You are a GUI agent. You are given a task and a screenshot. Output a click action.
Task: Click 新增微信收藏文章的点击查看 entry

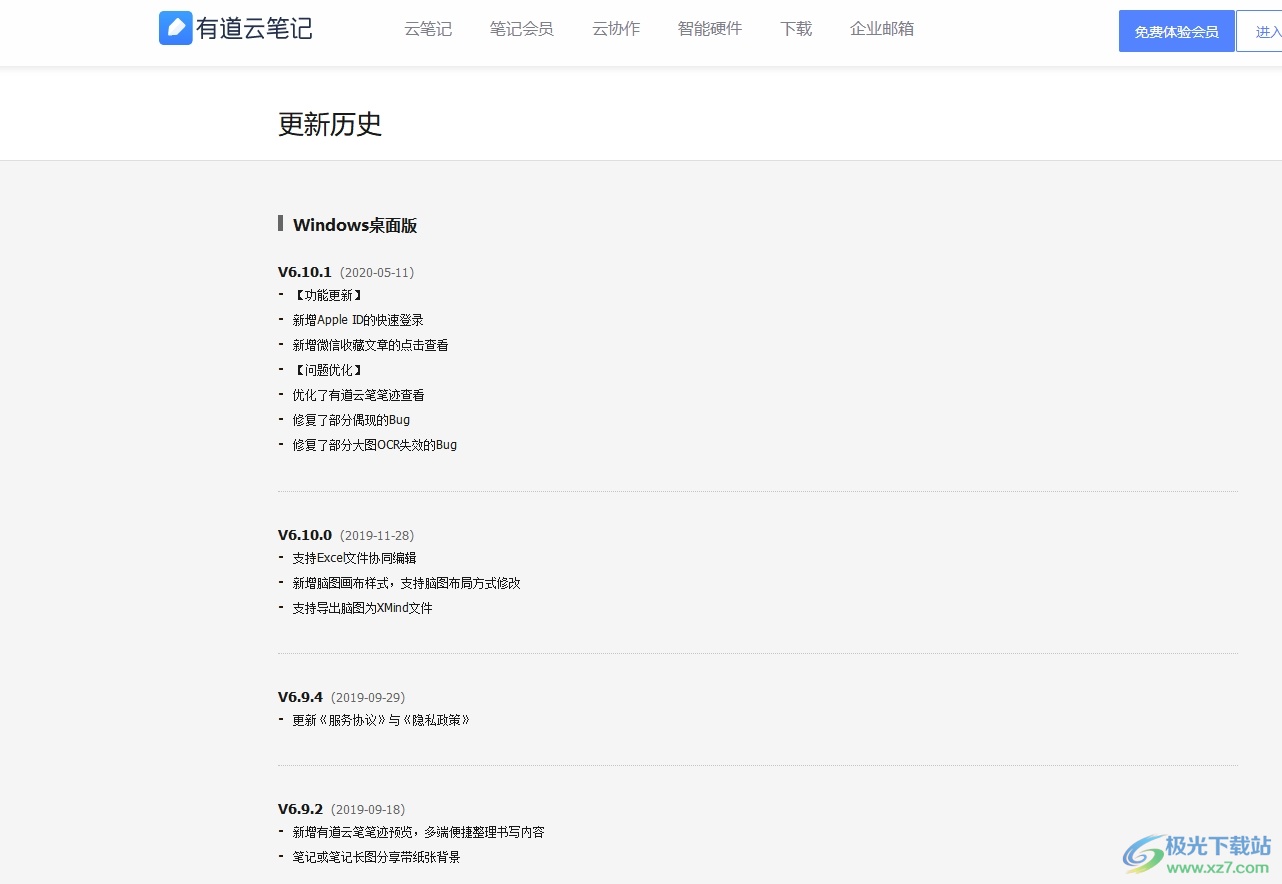pyautogui.click(x=370, y=345)
